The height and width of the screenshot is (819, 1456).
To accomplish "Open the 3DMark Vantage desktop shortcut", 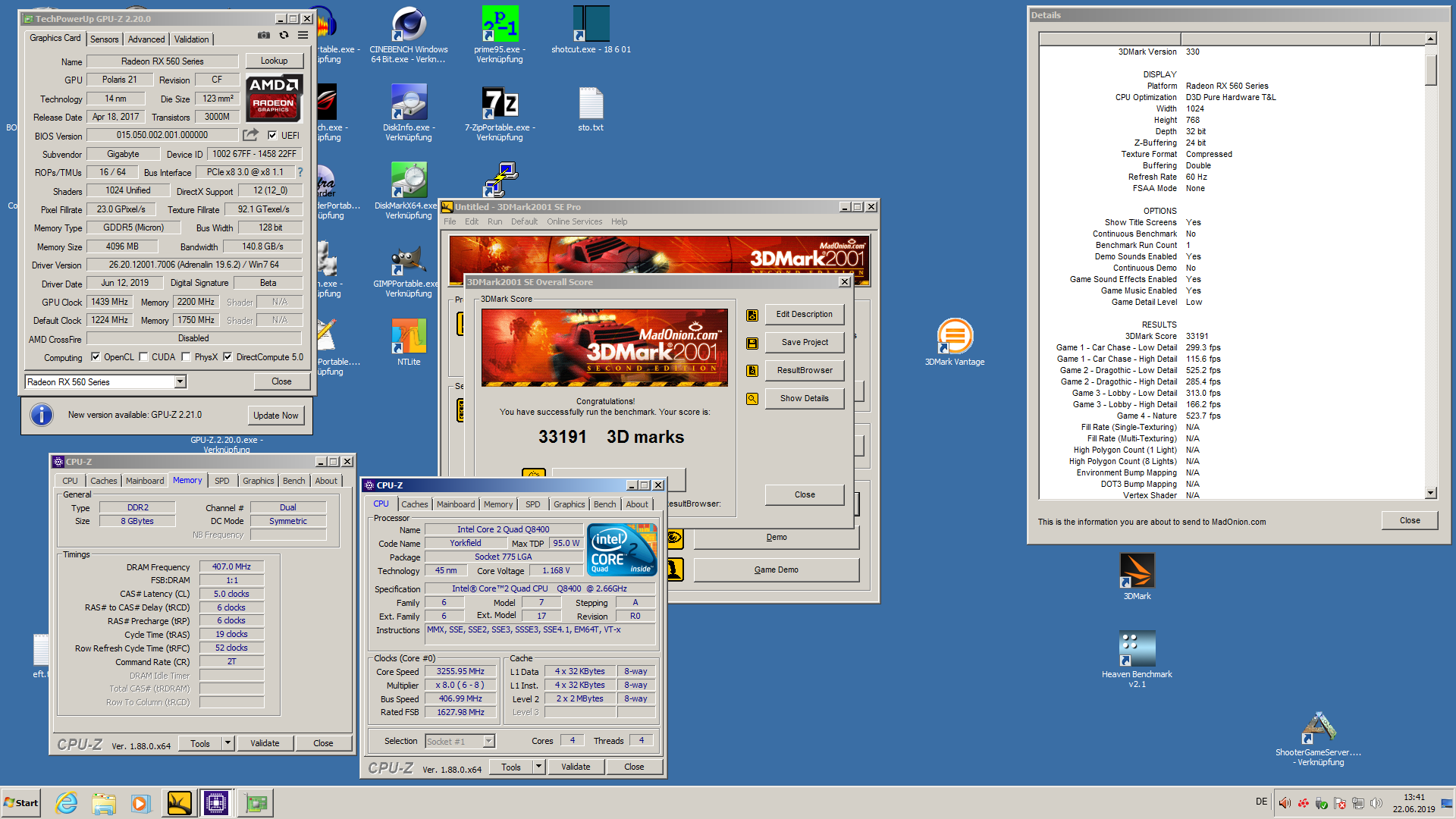I will pyautogui.click(x=955, y=342).
